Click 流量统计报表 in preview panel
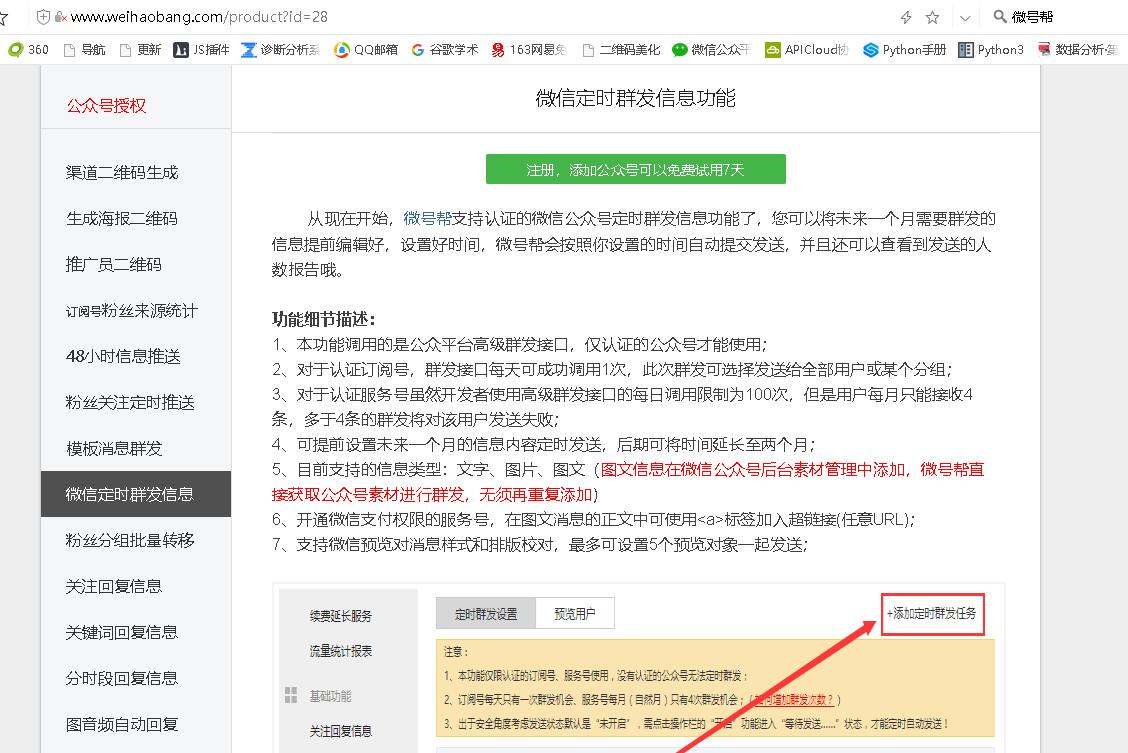 pos(341,652)
